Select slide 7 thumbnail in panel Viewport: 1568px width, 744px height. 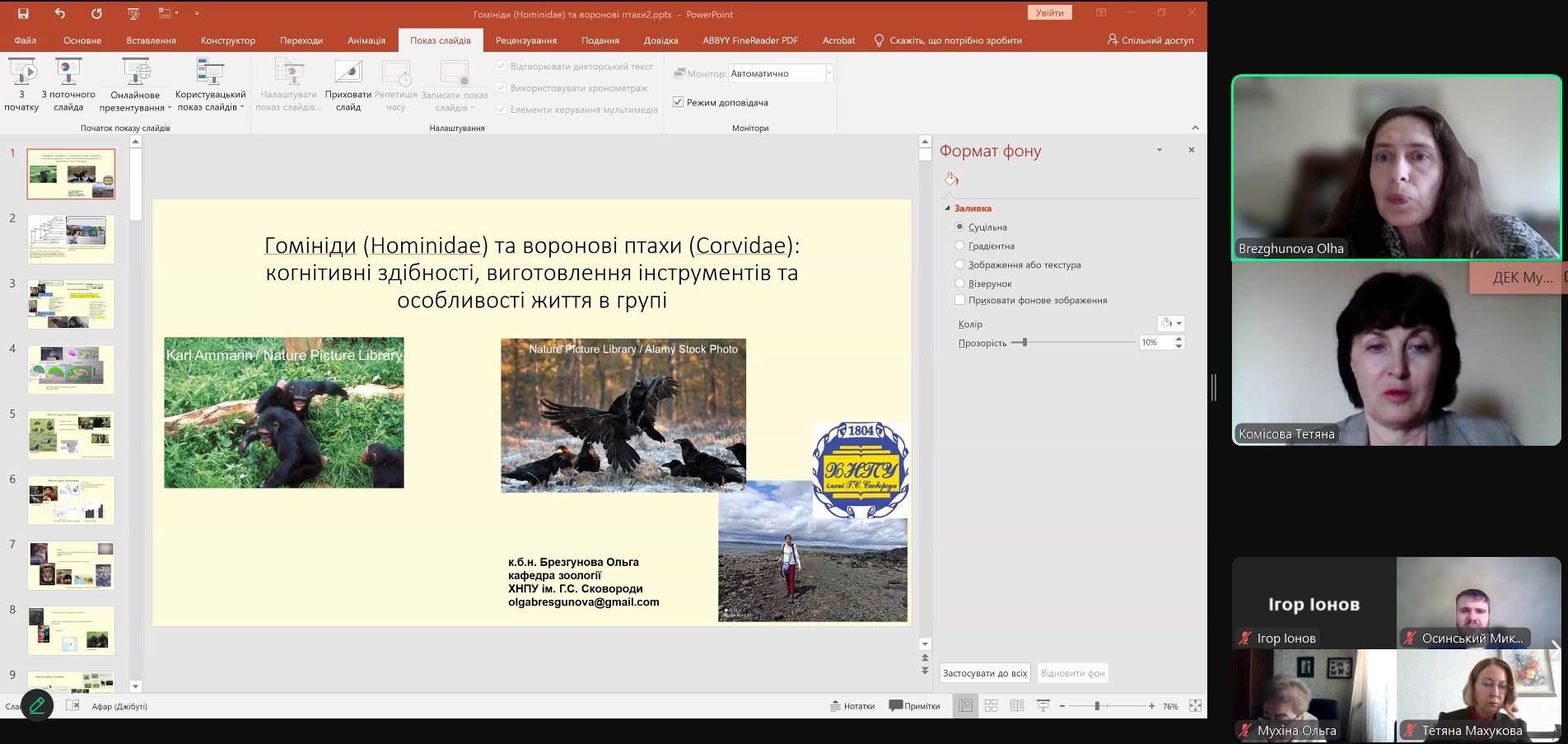71,565
